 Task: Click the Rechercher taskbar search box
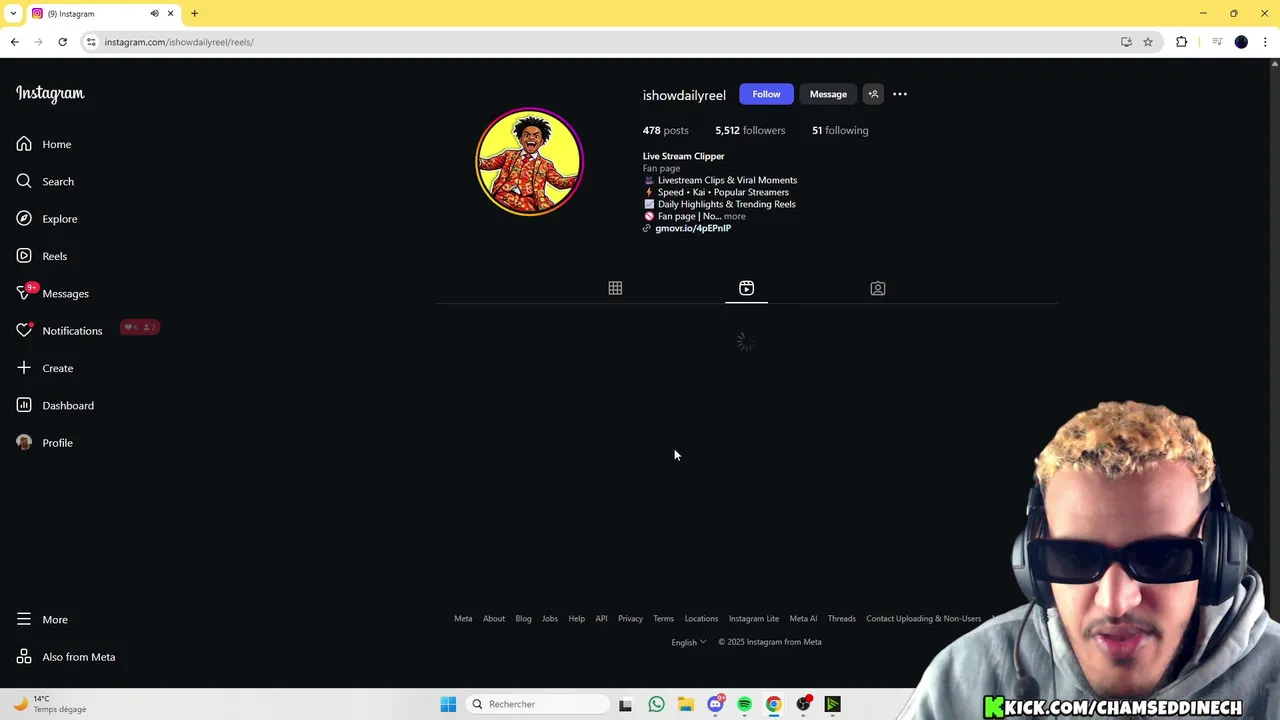[538, 704]
